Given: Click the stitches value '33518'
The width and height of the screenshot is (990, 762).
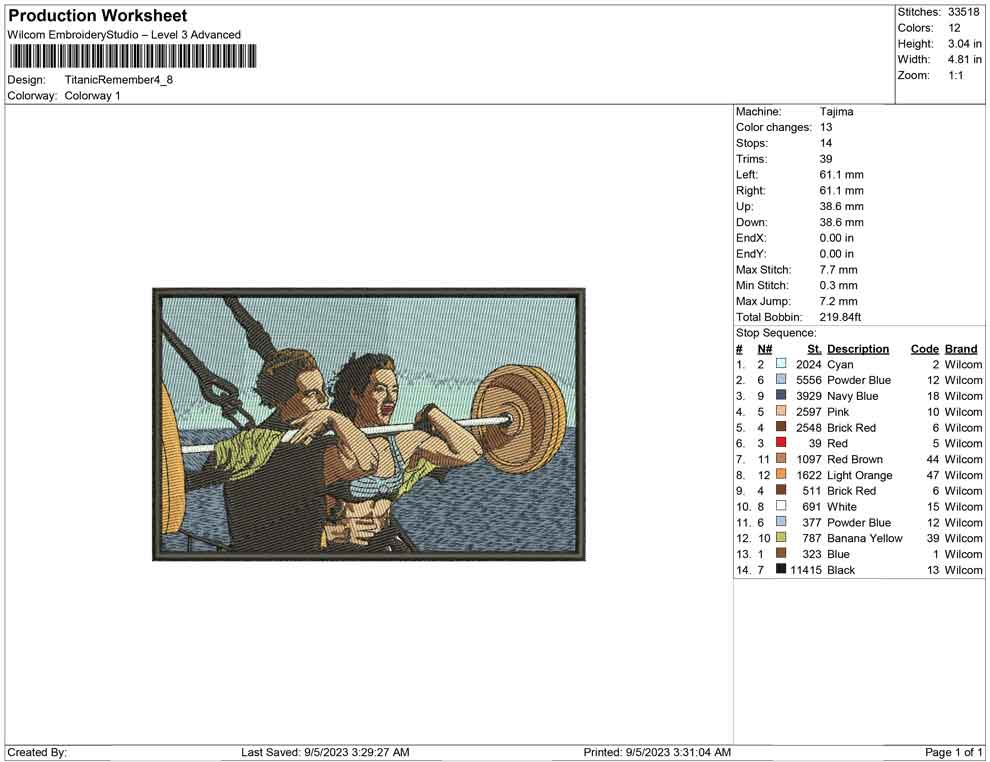Looking at the screenshot, I should (963, 12).
